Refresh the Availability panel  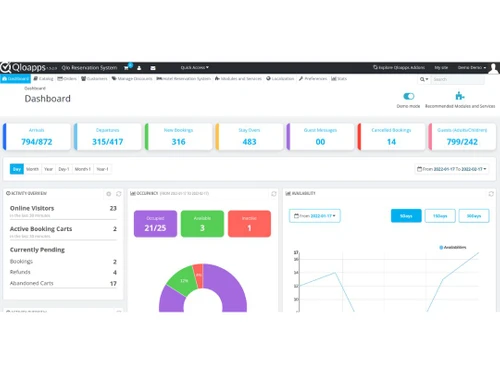tap(491, 194)
